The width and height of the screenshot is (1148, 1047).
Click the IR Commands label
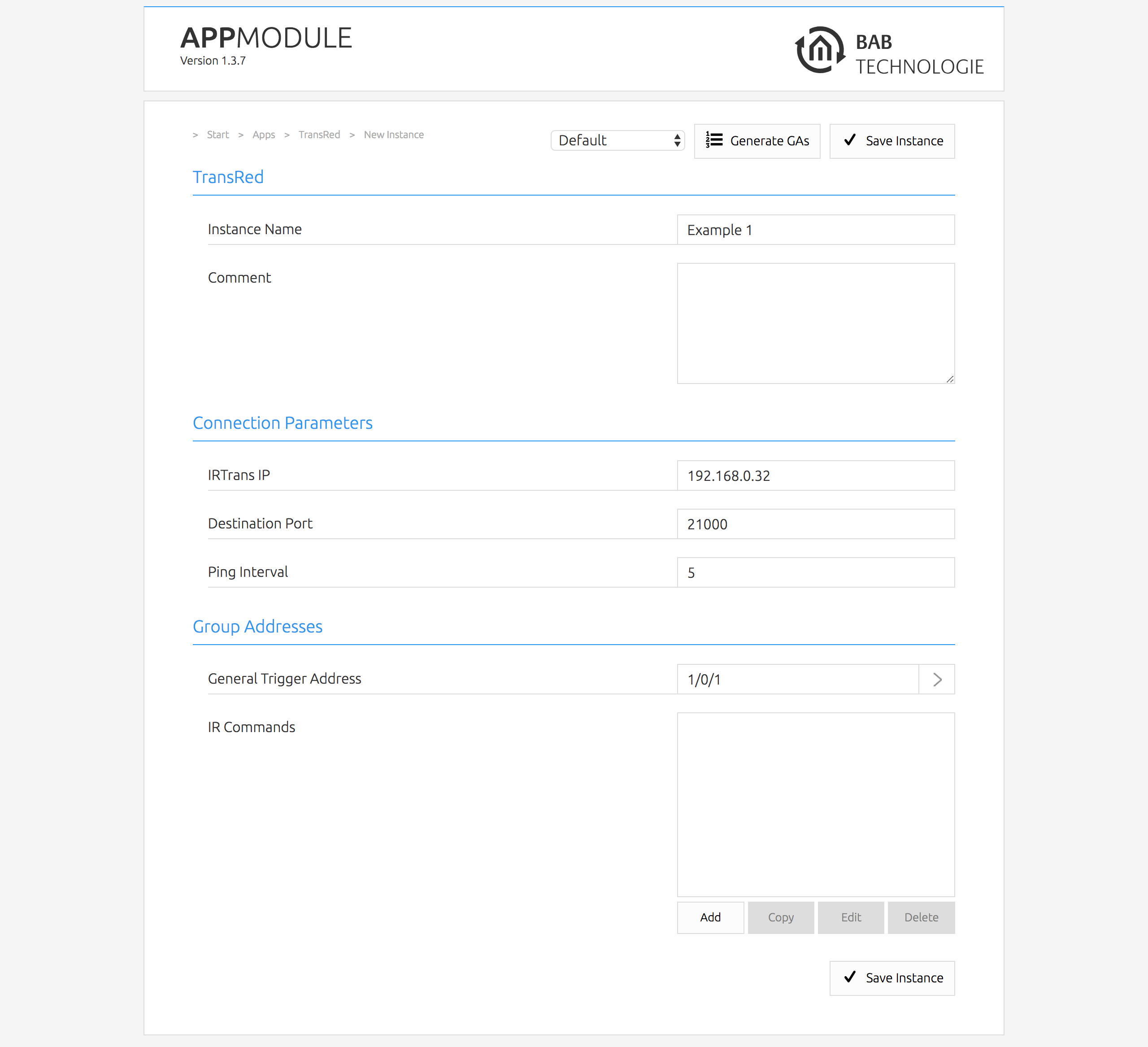pyautogui.click(x=251, y=727)
